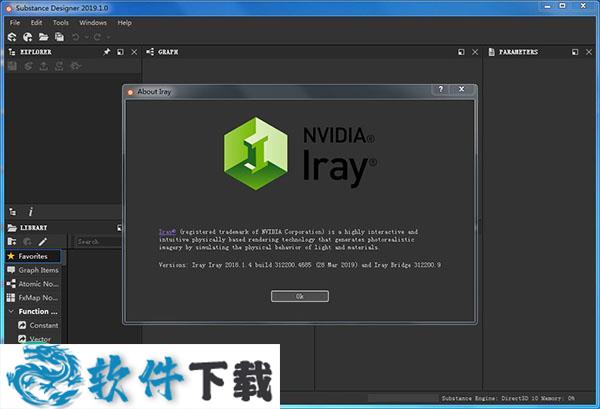
Task: Switch to the info tab below Explorer
Action: point(31,212)
